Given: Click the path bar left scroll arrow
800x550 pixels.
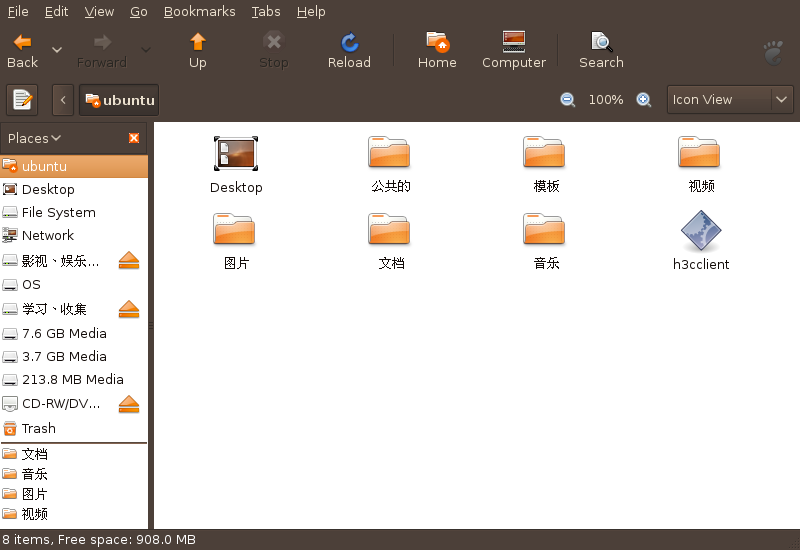Looking at the screenshot, I should pyautogui.click(x=63, y=100).
